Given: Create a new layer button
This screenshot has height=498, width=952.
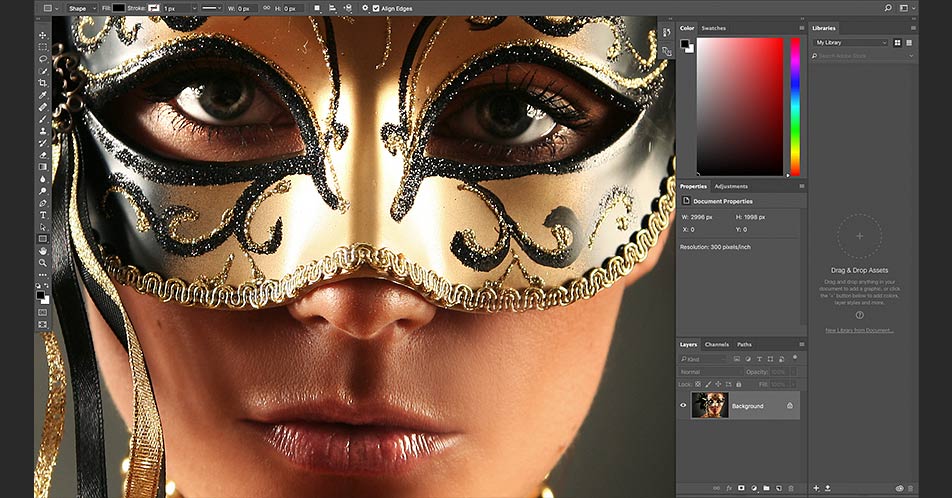Looking at the screenshot, I should [778, 488].
